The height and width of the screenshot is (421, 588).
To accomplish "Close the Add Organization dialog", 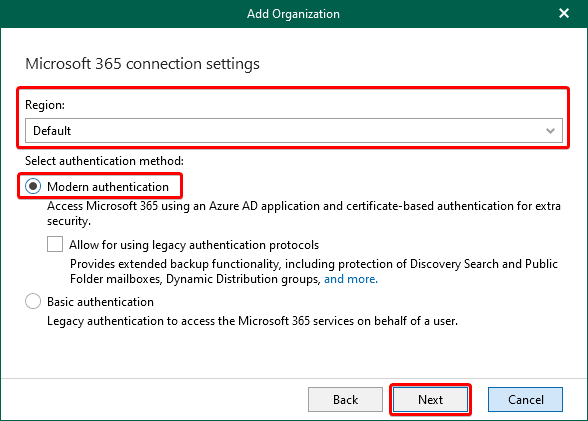I will [564, 13].
